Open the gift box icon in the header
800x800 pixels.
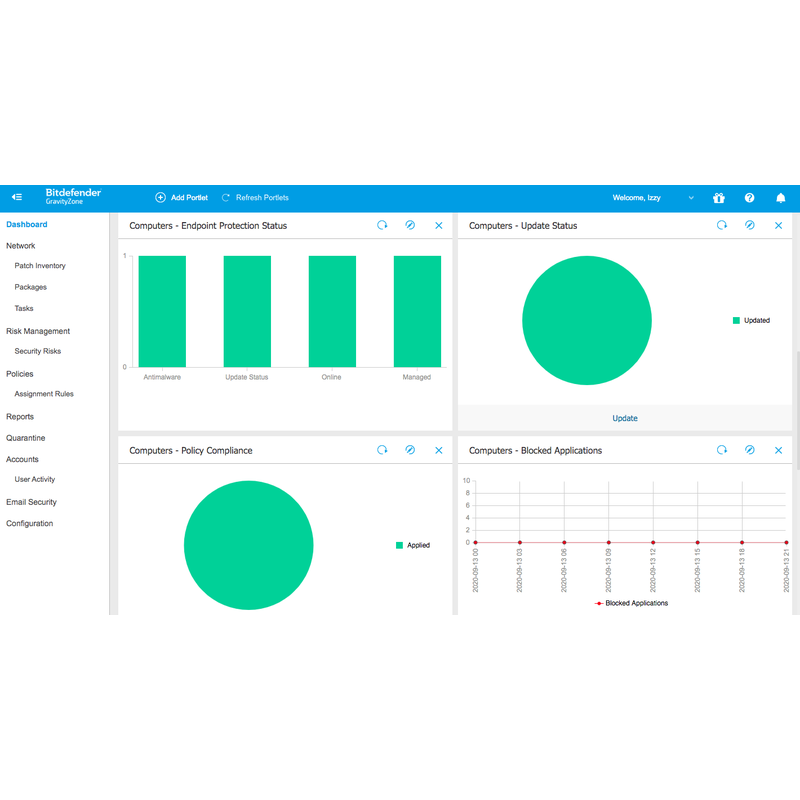tap(718, 198)
